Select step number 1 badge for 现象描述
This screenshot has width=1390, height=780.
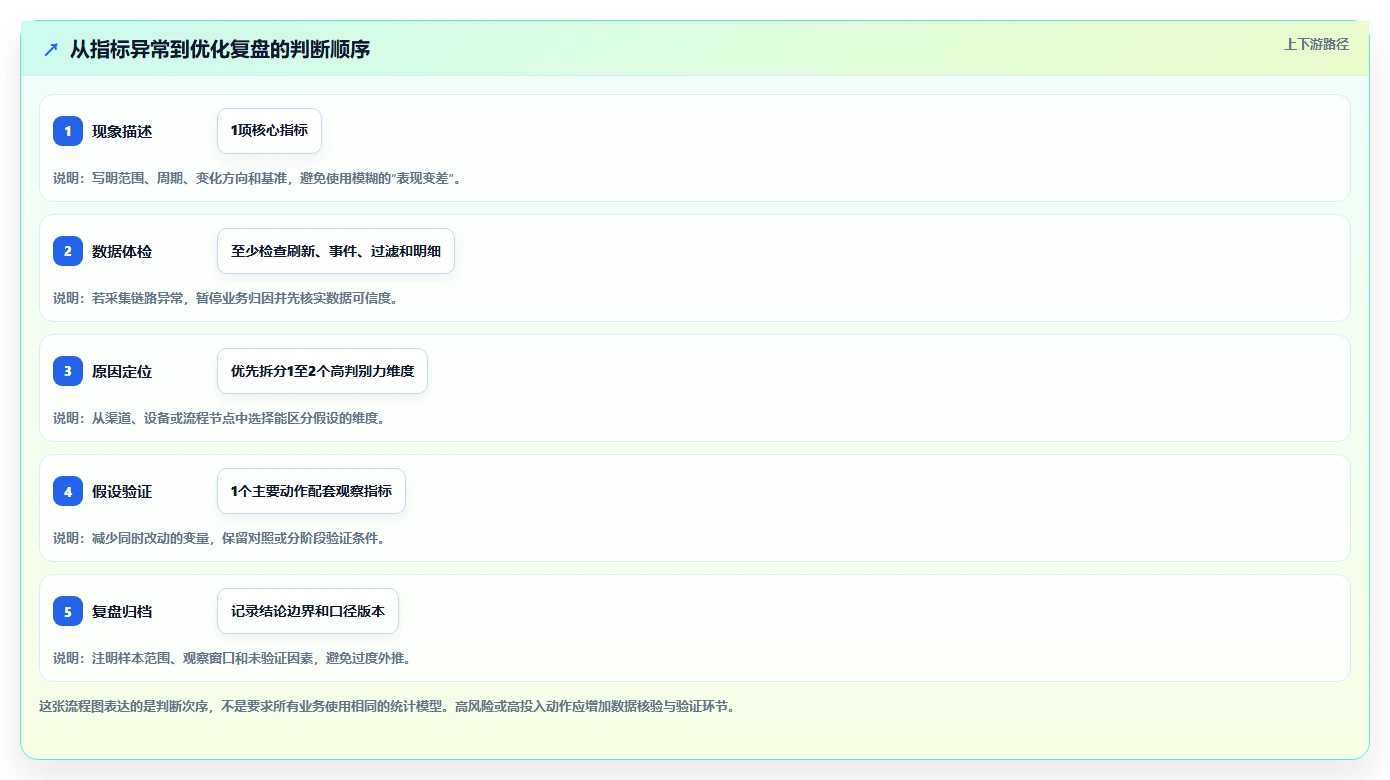[x=68, y=131]
